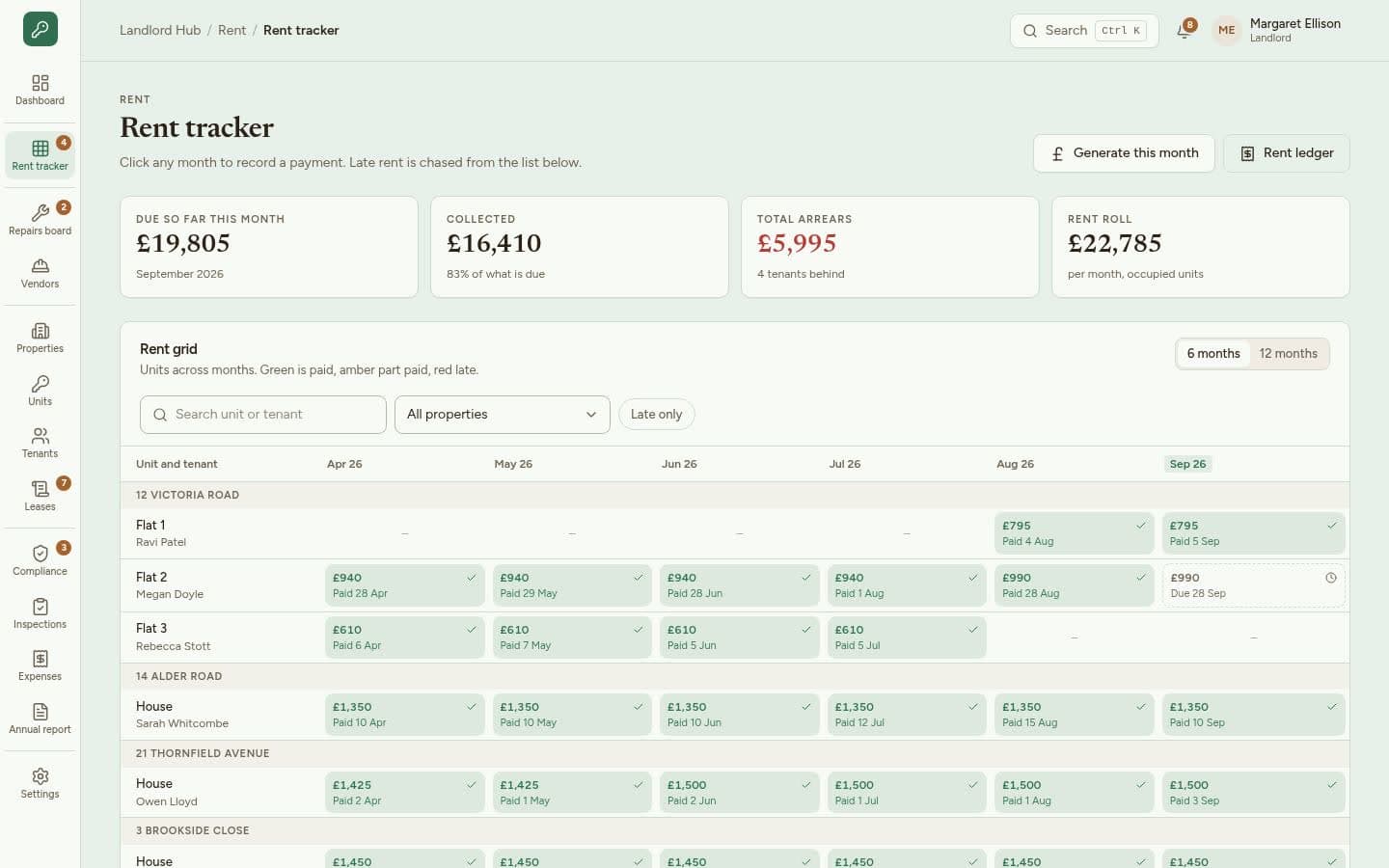Viewport: 1389px width, 868px height.
Task: Click the Total Arrears £5,995 card
Action: 890,247
